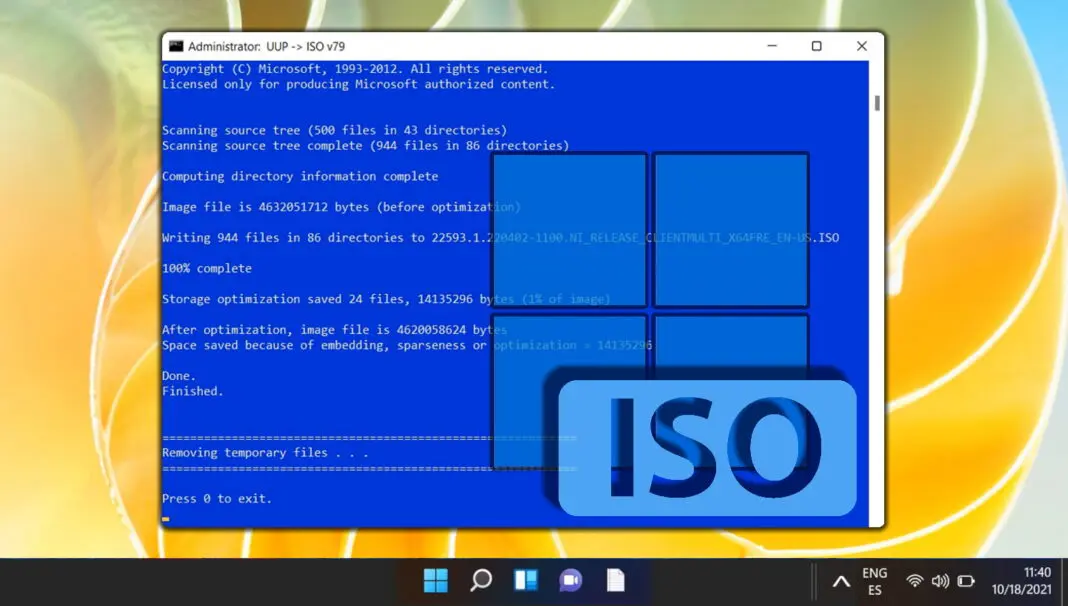The height and width of the screenshot is (606, 1068).
Task: Open the document file icon on the taskbar
Action: [x=616, y=581]
